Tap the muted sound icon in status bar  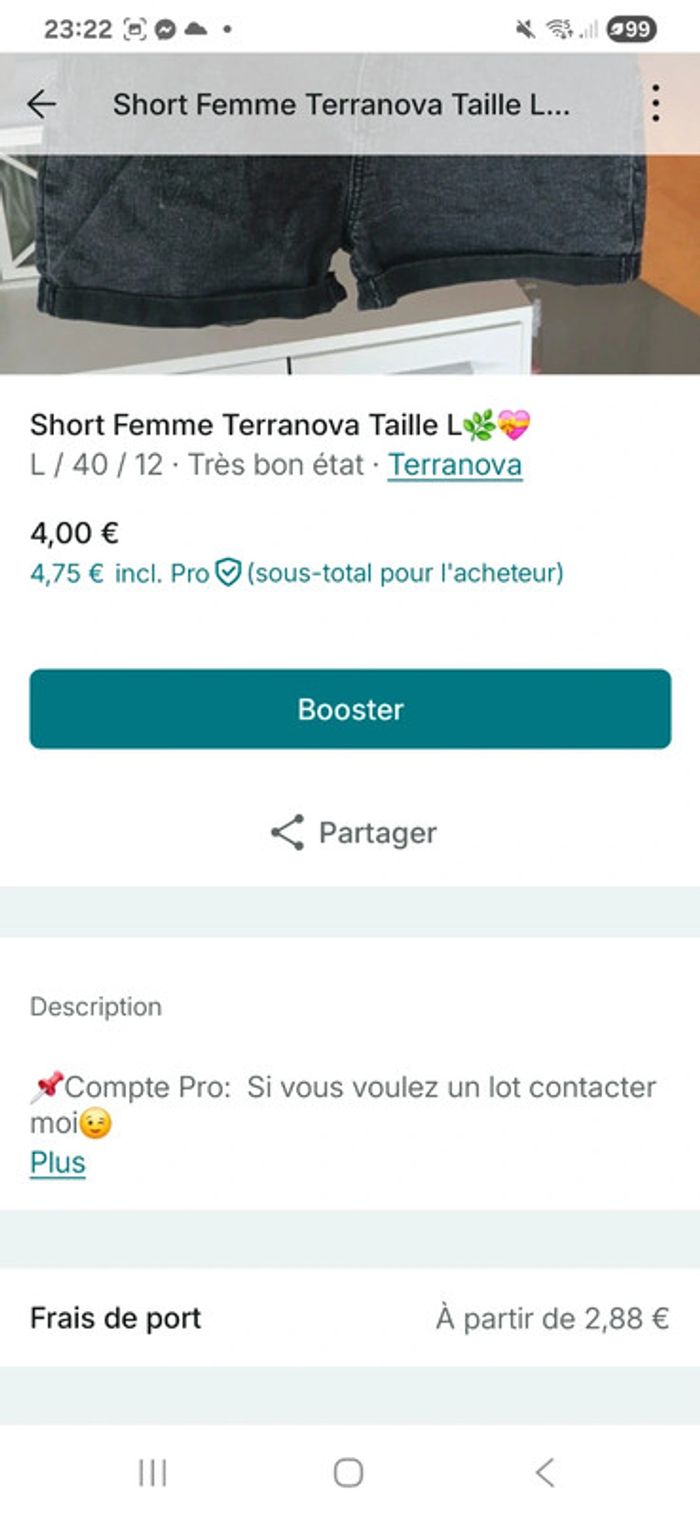click(525, 30)
